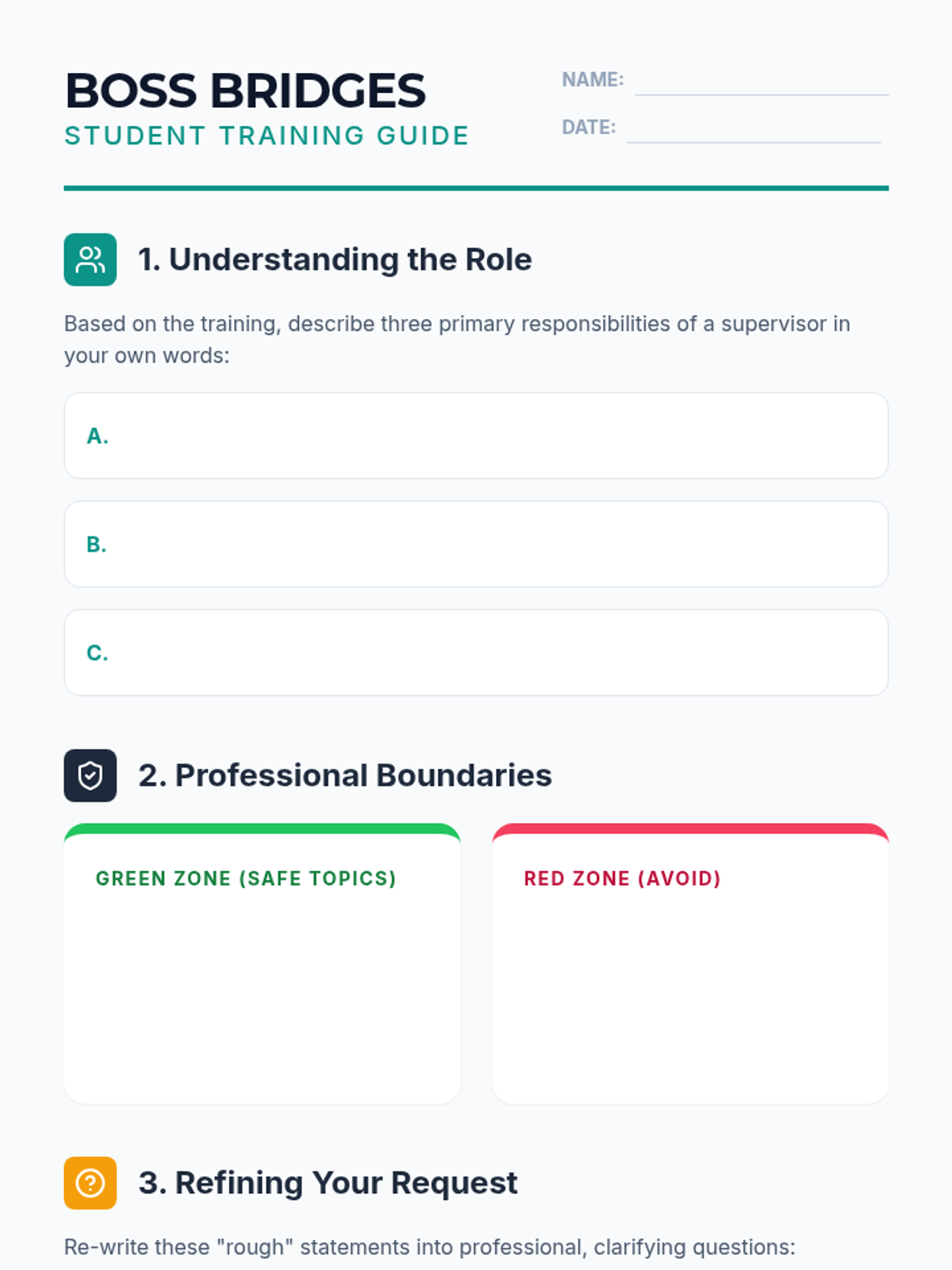This screenshot has height=1270, width=952.
Task: Select answer box C
Action: click(476, 652)
